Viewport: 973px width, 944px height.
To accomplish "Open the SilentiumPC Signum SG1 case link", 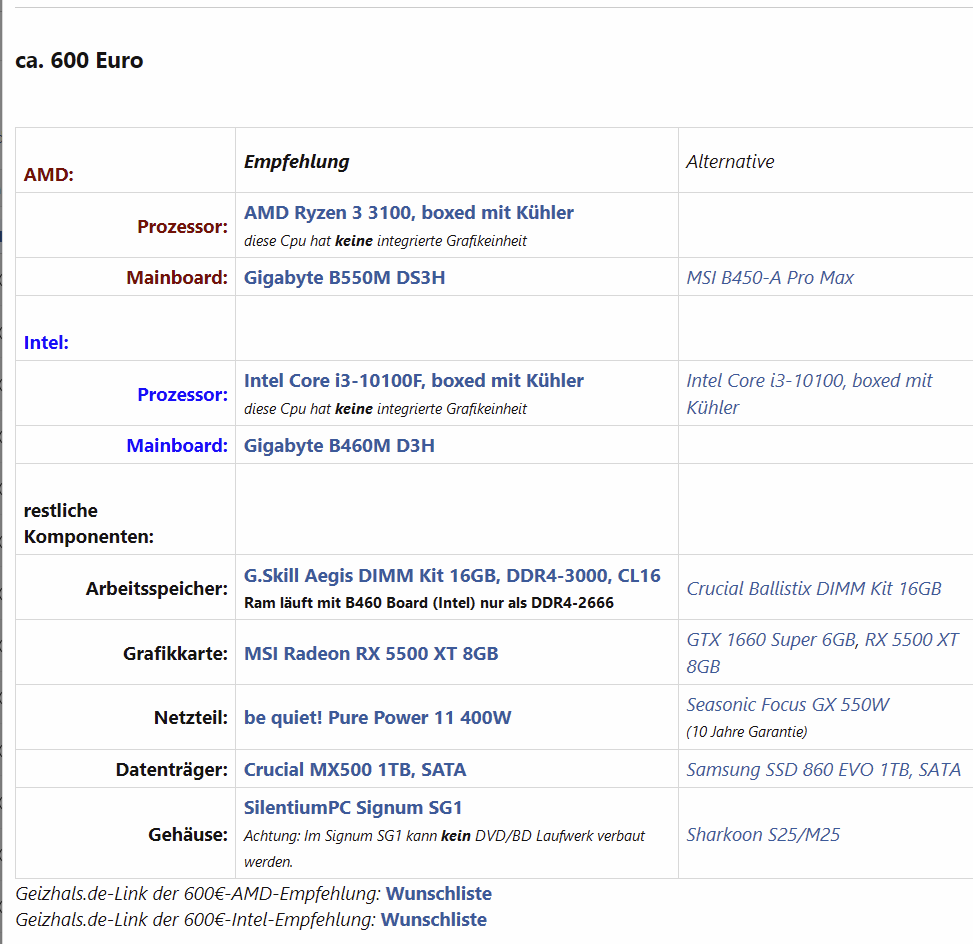I will (x=352, y=807).
